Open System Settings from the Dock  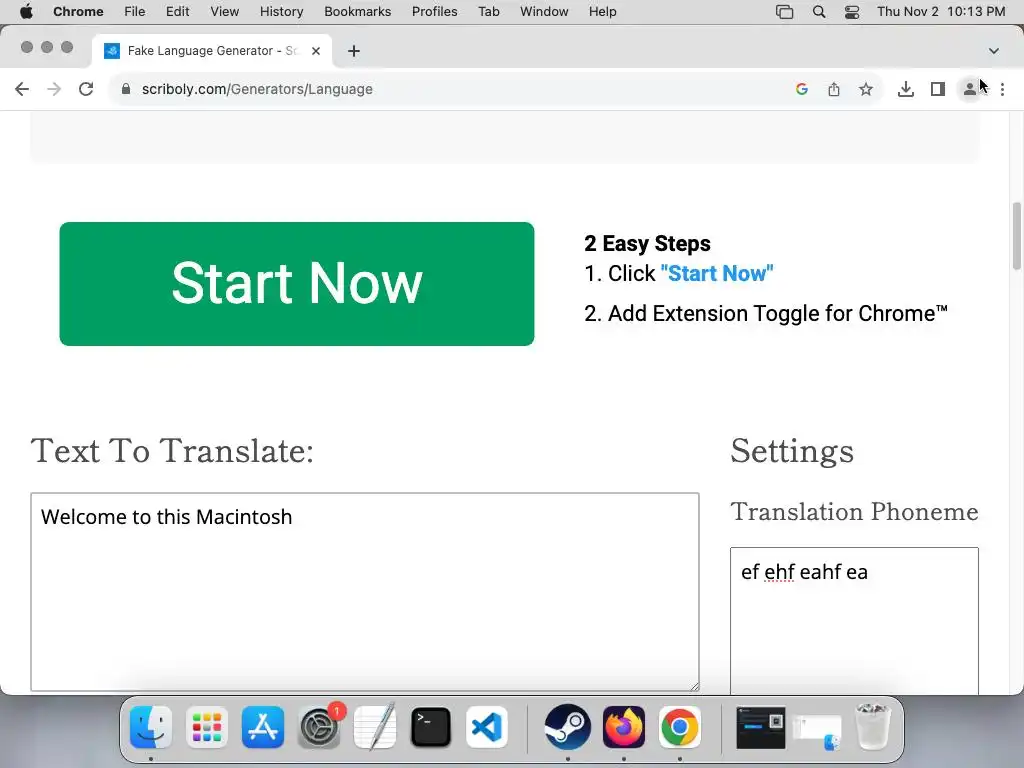pos(319,727)
